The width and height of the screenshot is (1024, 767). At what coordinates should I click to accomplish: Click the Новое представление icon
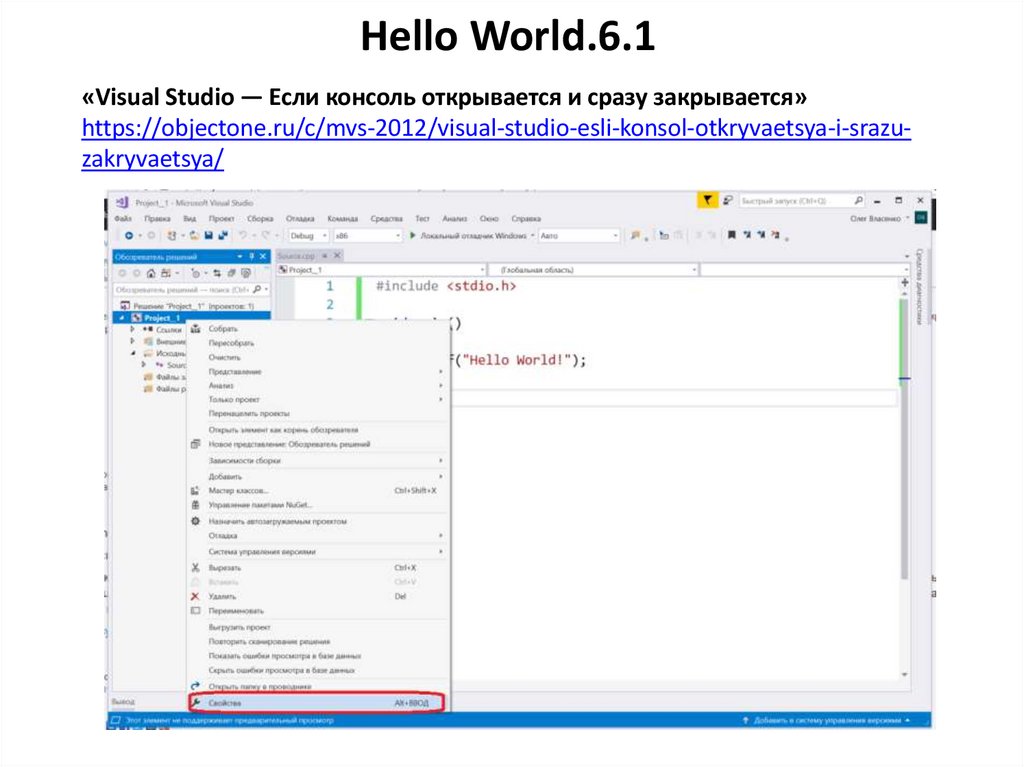[x=195, y=444]
